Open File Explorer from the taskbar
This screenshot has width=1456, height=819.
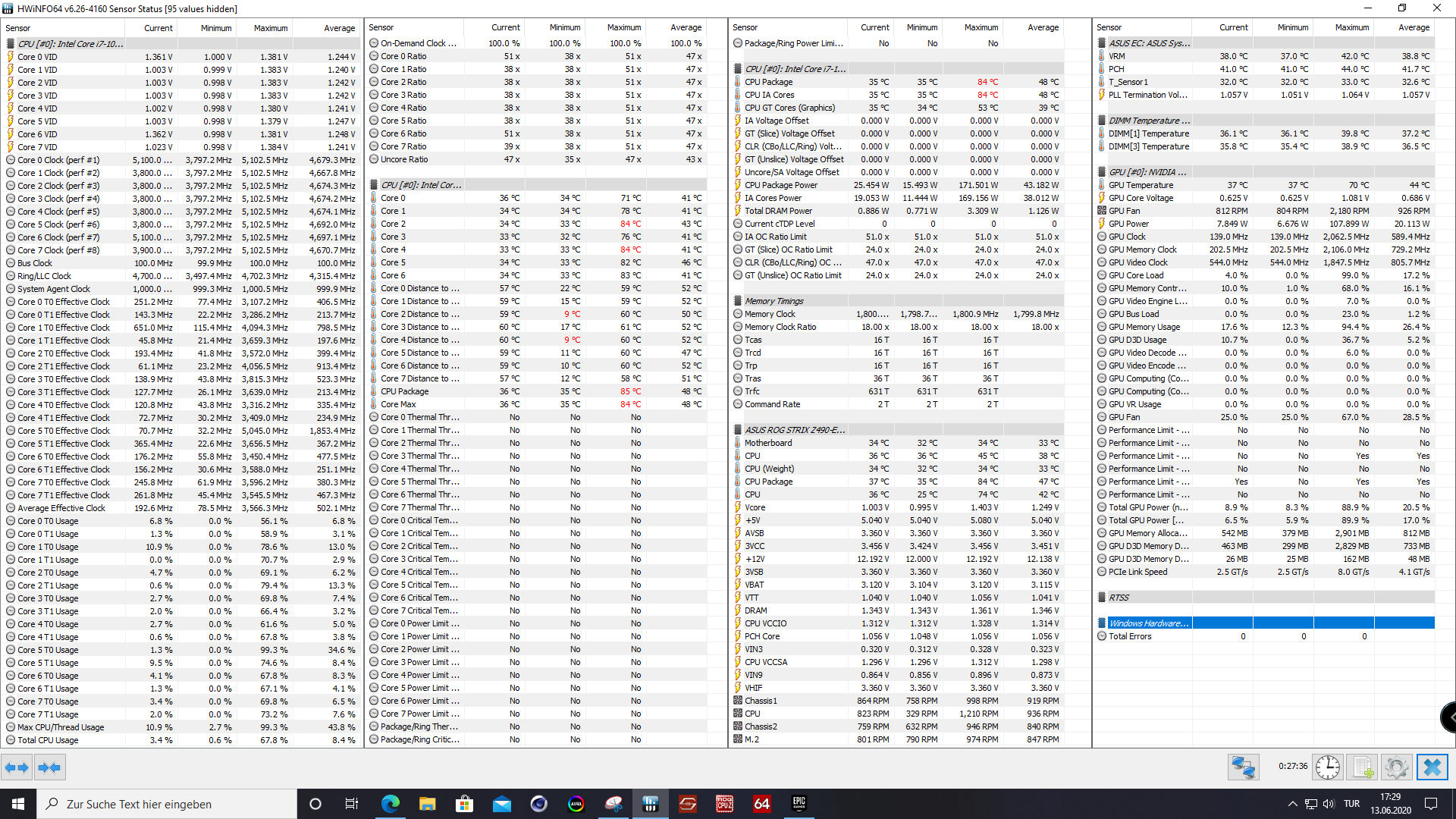tap(428, 804)
